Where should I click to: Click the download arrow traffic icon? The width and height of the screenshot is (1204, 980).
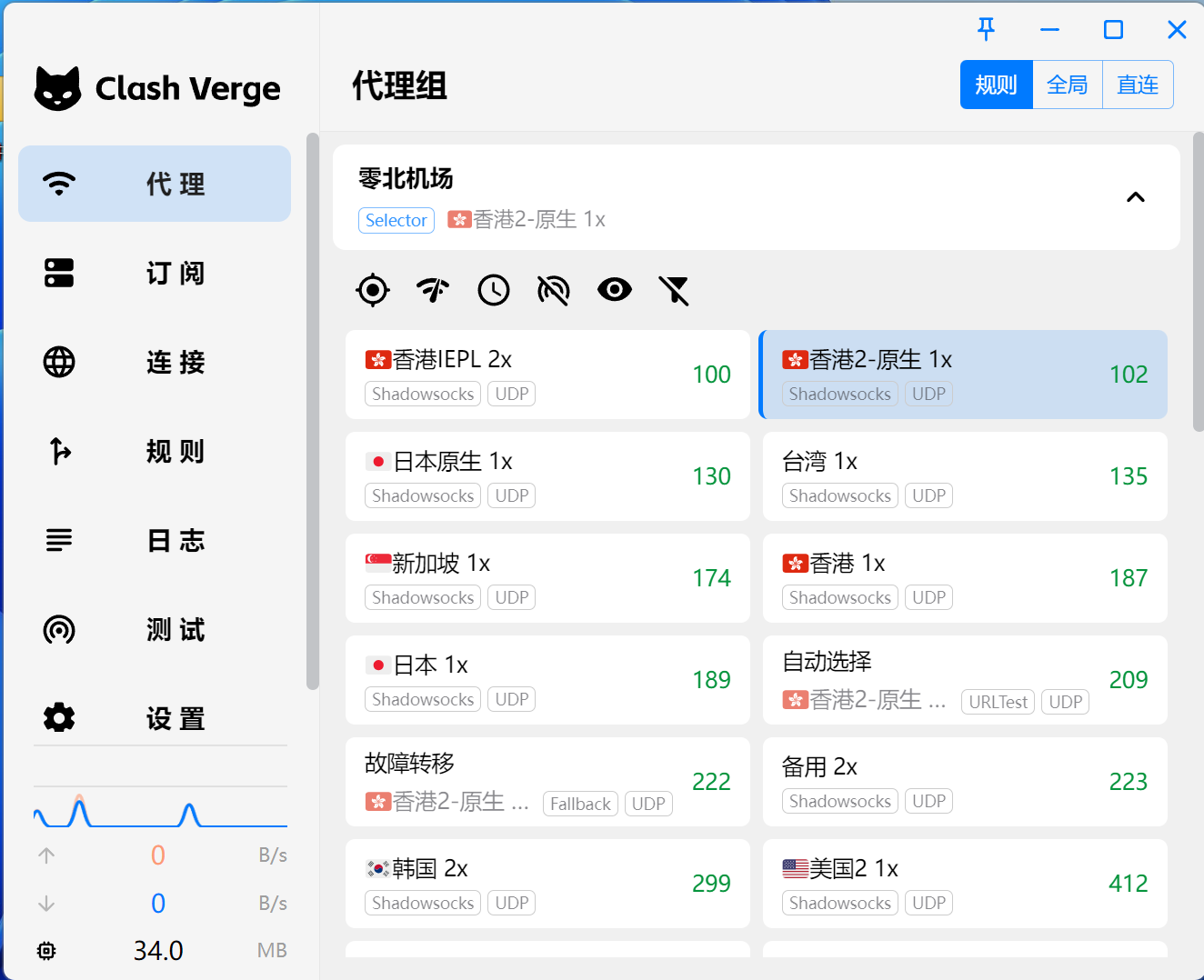(x=46, y=904)
